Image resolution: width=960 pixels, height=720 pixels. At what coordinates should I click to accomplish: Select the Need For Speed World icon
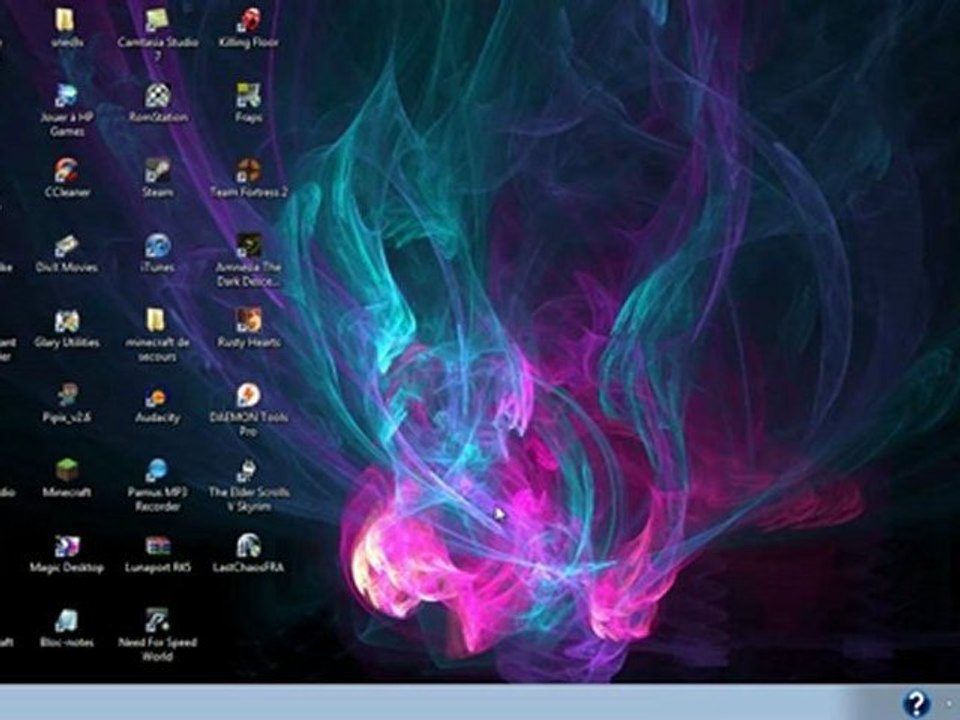[157, 621]
